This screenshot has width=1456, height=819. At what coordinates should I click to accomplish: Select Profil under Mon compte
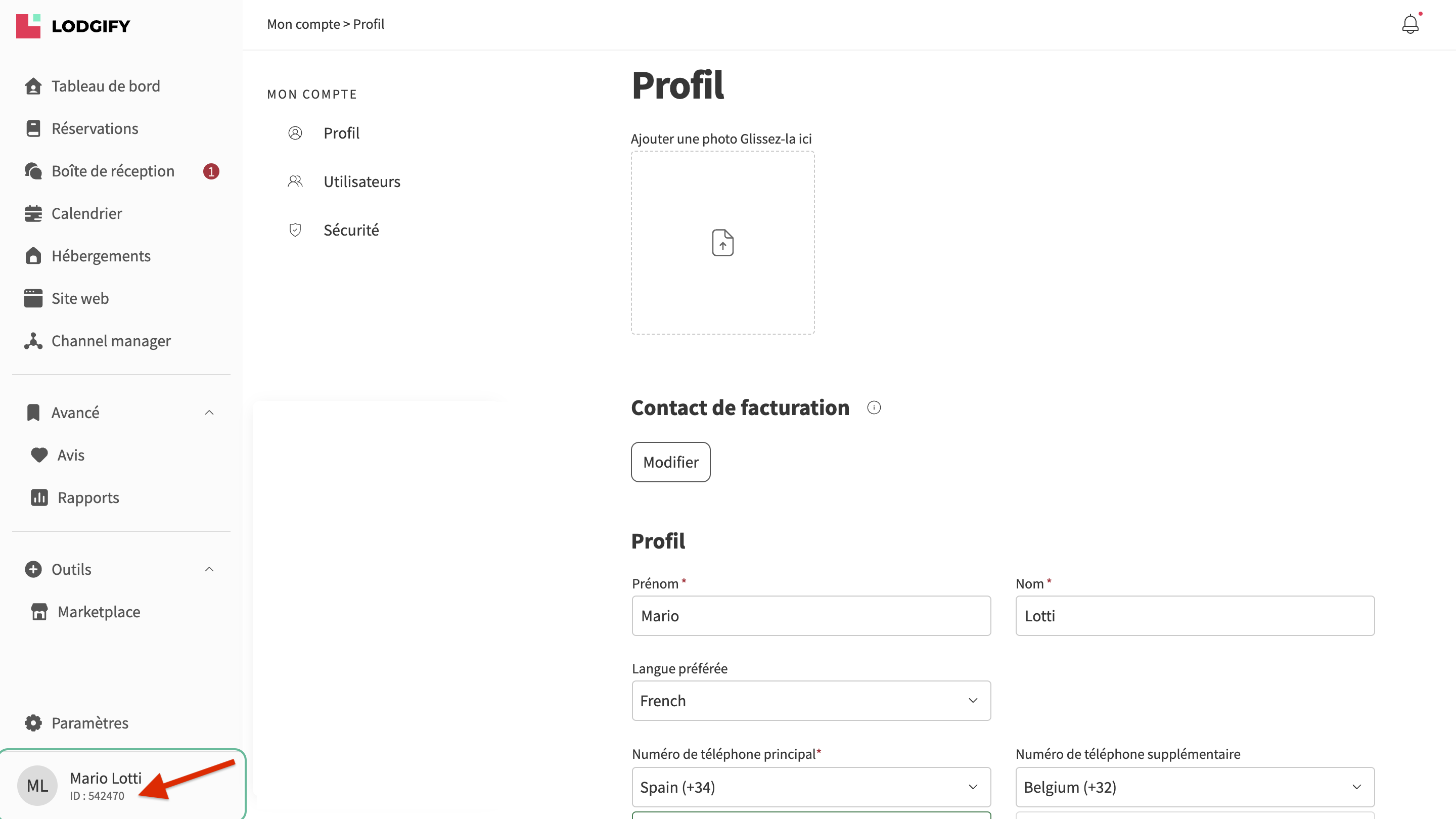coord(341,133)
